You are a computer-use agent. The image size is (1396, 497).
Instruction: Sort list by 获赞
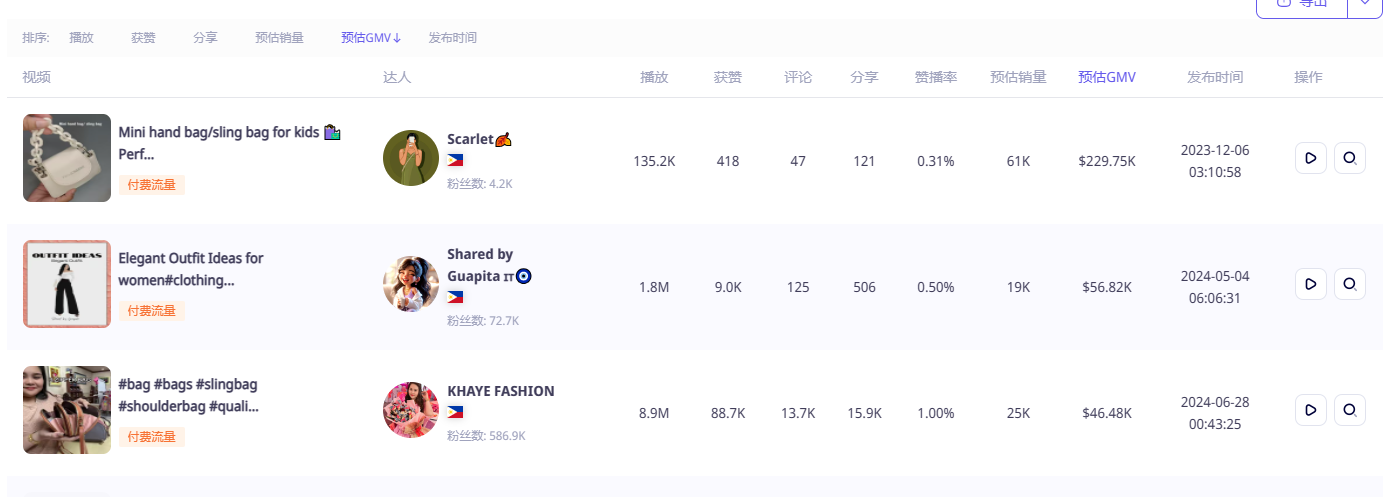coord(143,38)
